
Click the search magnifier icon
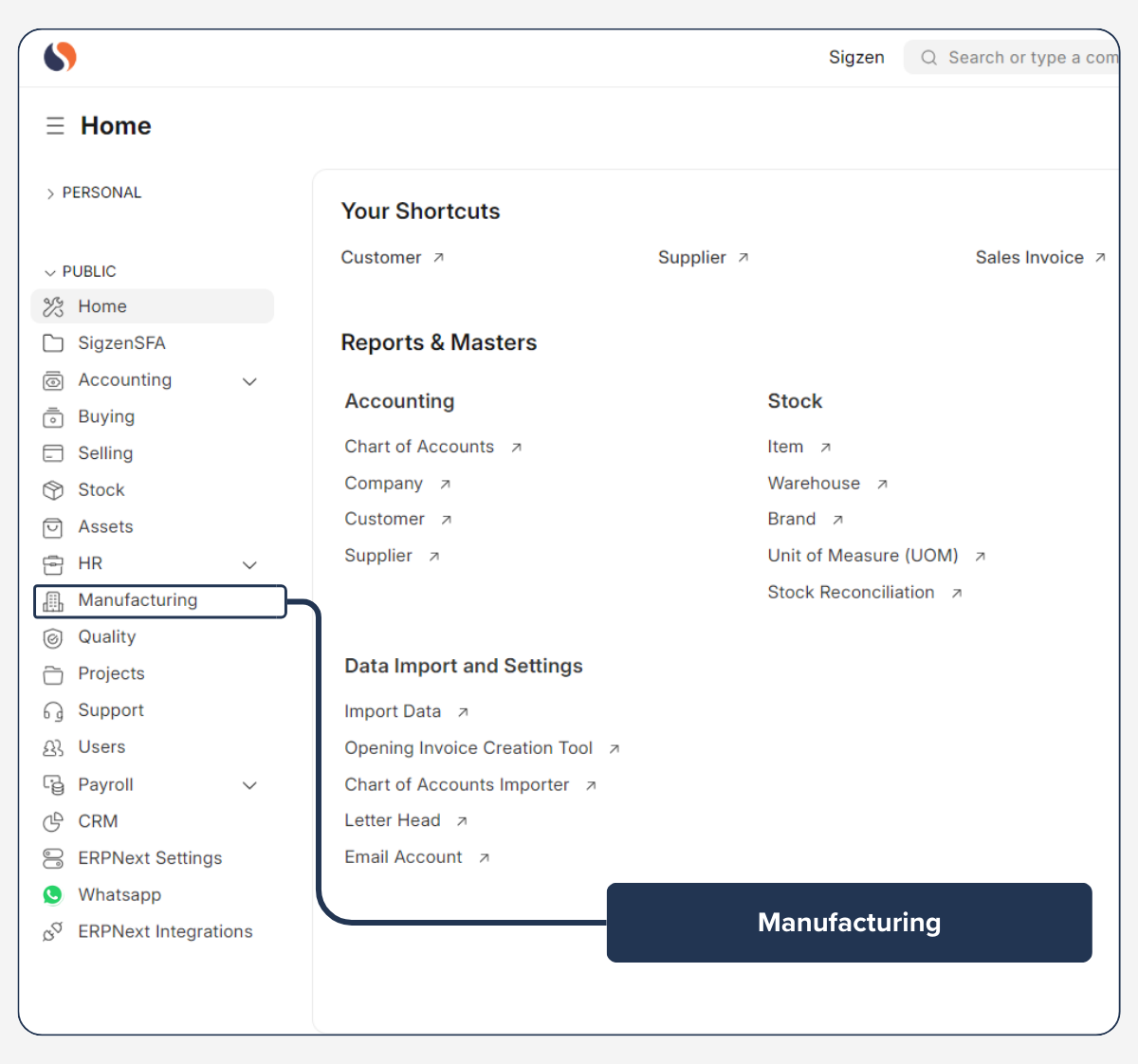(927, 57)
